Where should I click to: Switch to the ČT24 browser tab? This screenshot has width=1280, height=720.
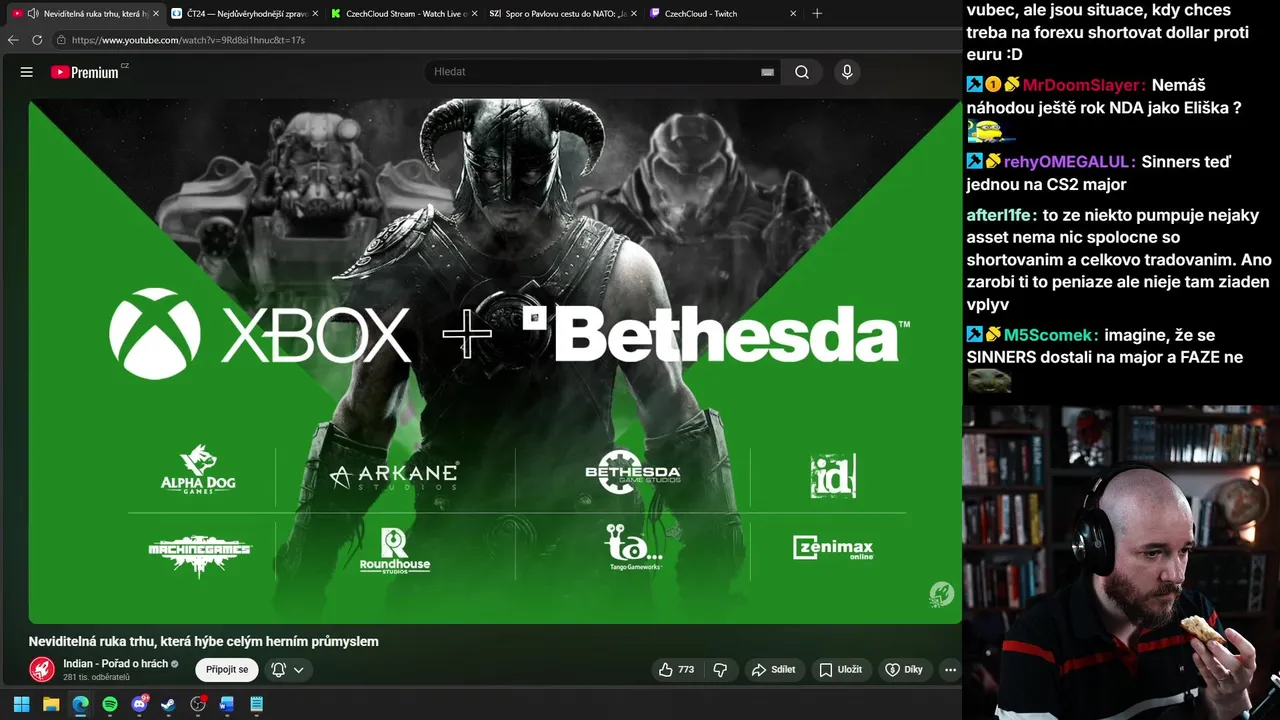pyautogui.click(x=245, y=14)
